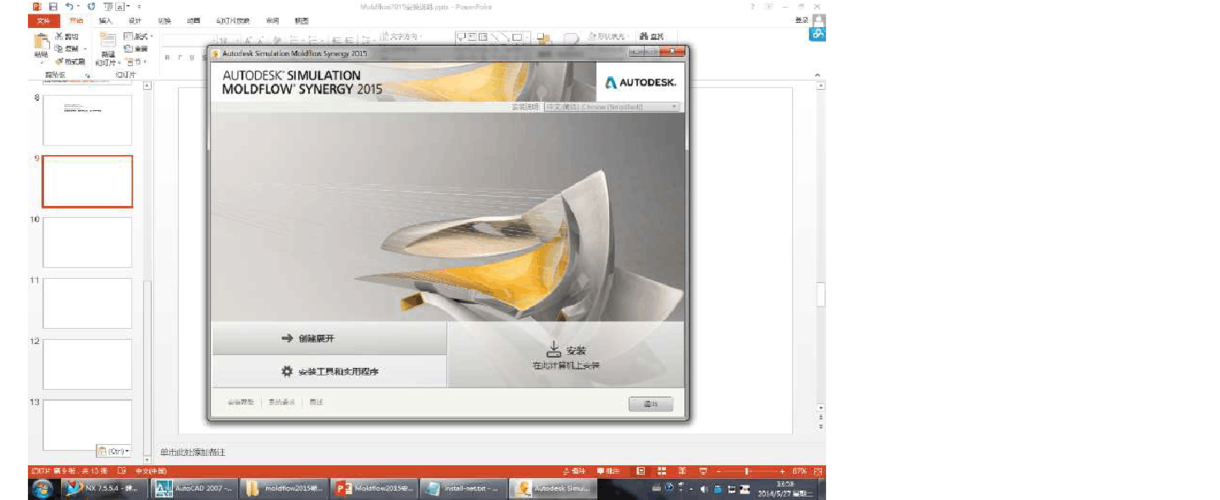Image resolution: width=1220 pixels, height=500 pixels.
Task: Select slide 12 thumbnail
Action: click(87, 364)
